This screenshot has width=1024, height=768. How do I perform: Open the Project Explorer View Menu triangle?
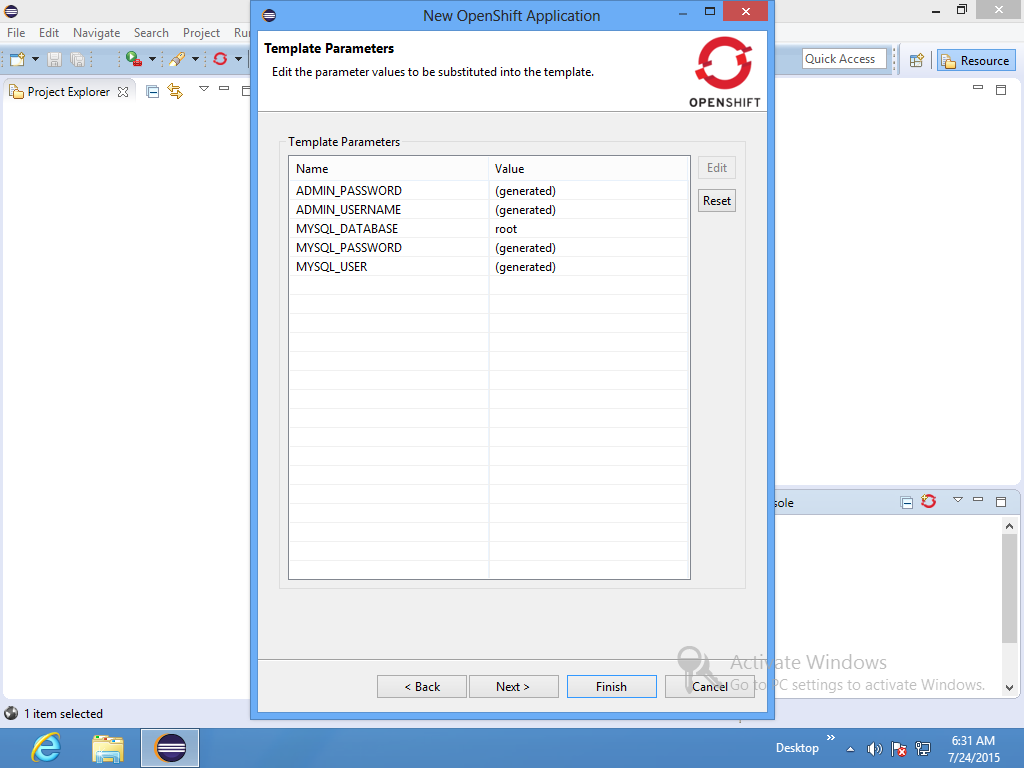[x=204, y=89]
